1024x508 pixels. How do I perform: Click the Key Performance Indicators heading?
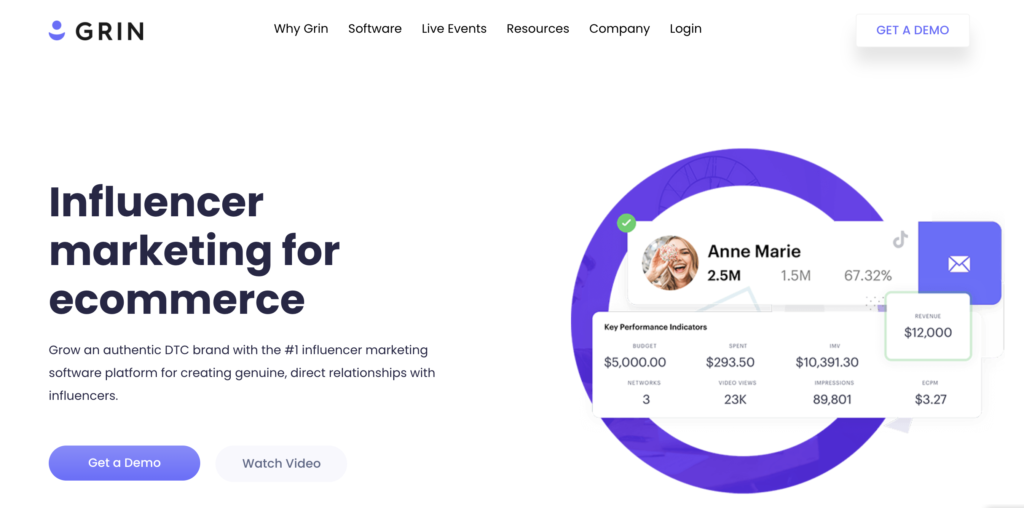pos(656,326)
